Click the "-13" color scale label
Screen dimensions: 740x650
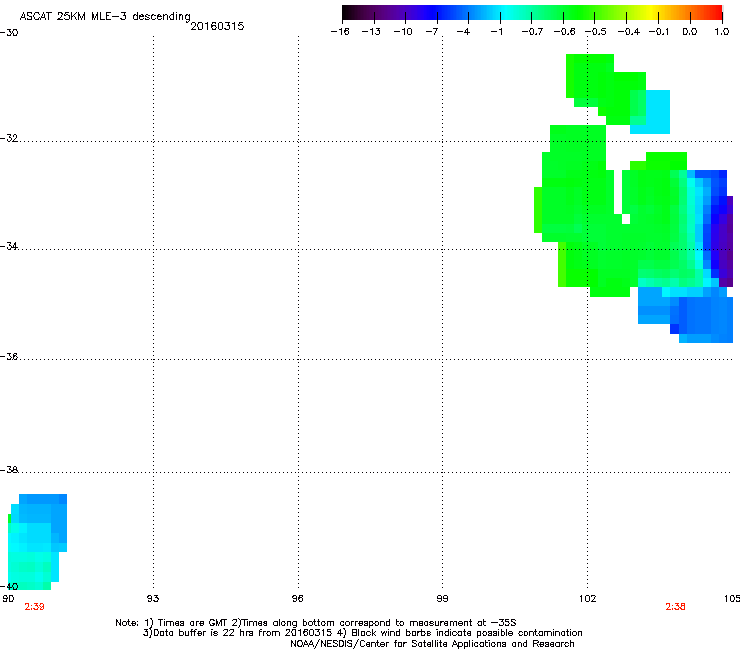(x=371, y=32)
